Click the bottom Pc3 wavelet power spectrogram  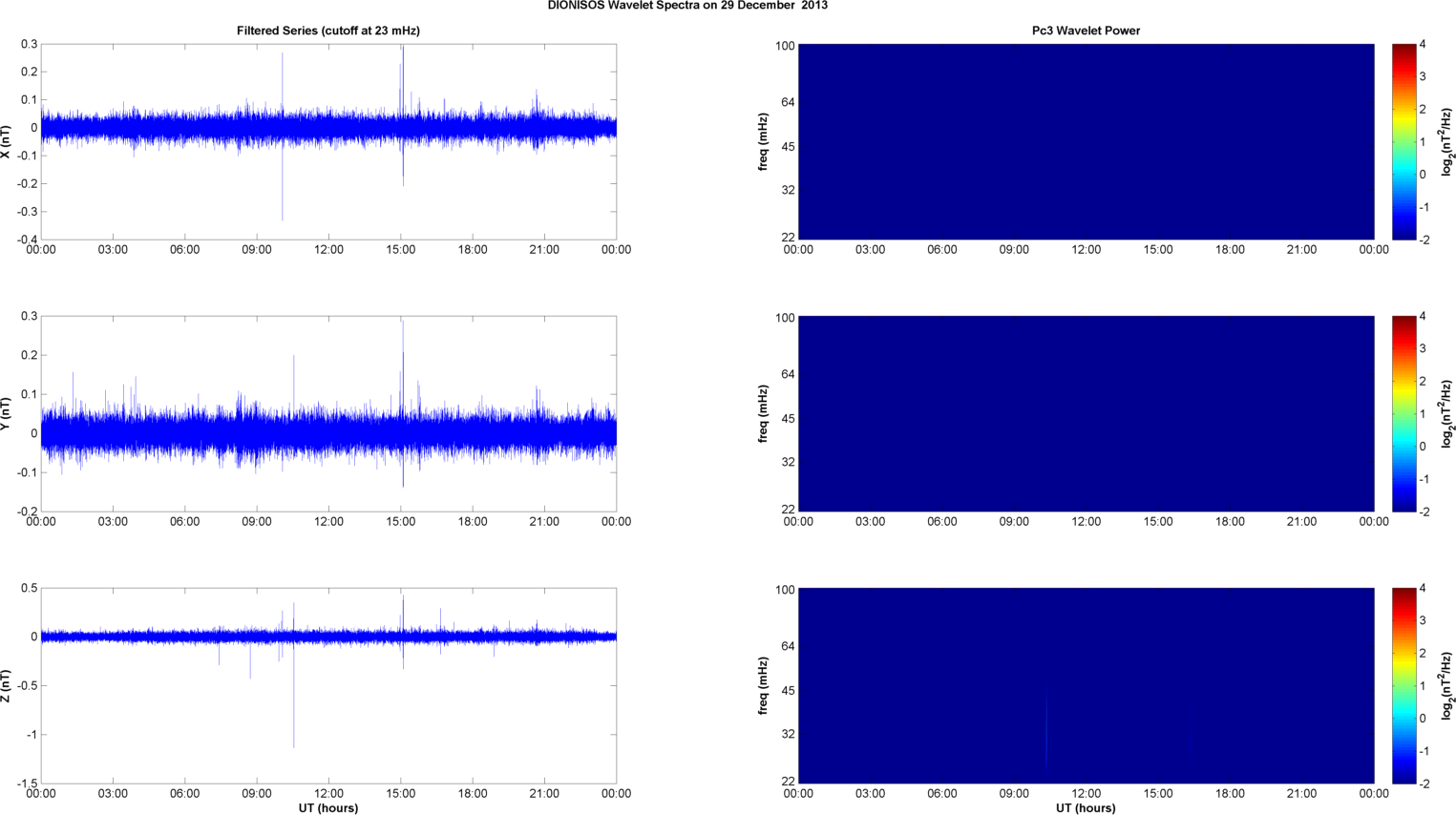1086,685
